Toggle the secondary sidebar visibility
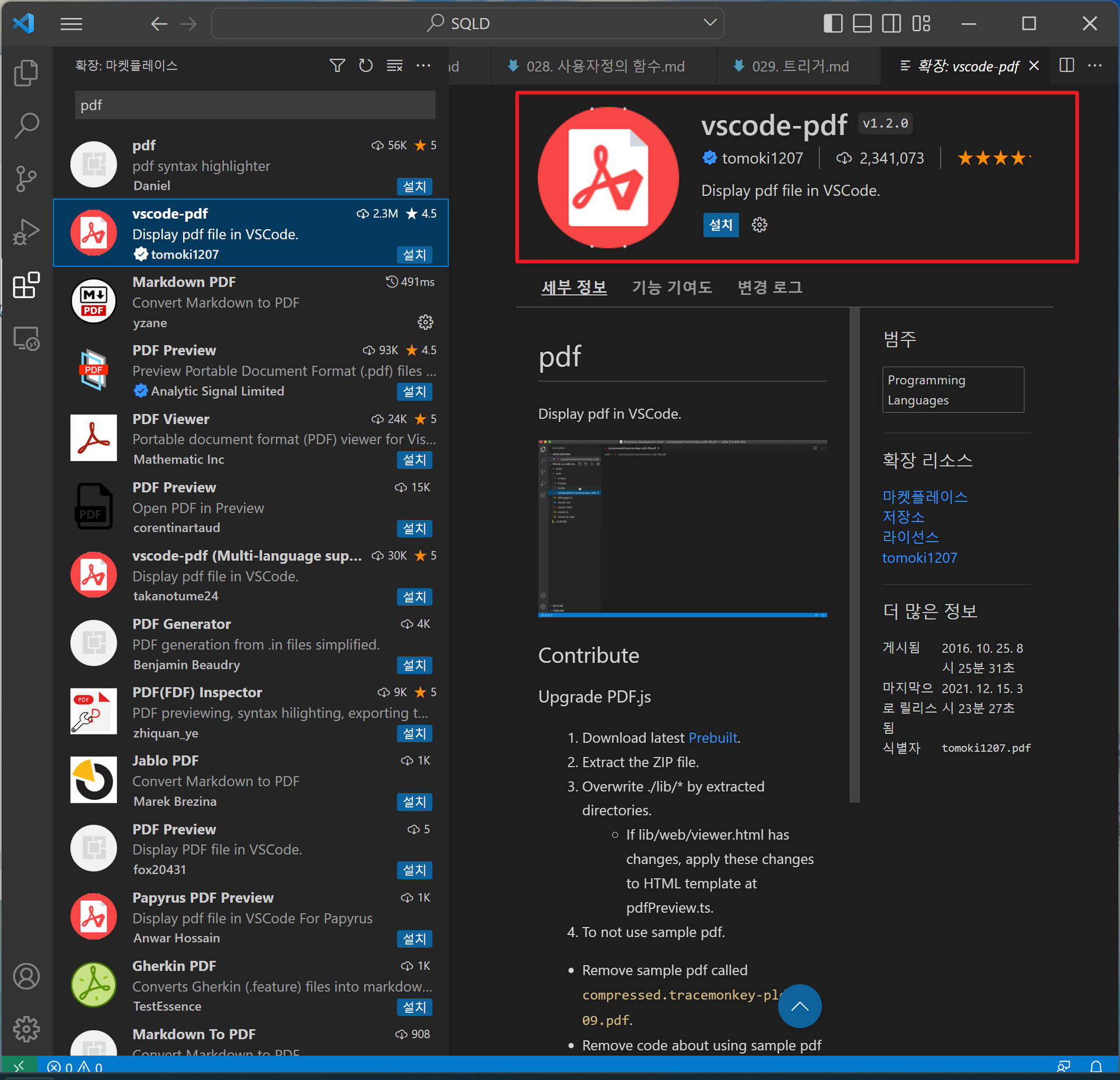Screen dimensions: 1120x1080 [891, 23]
